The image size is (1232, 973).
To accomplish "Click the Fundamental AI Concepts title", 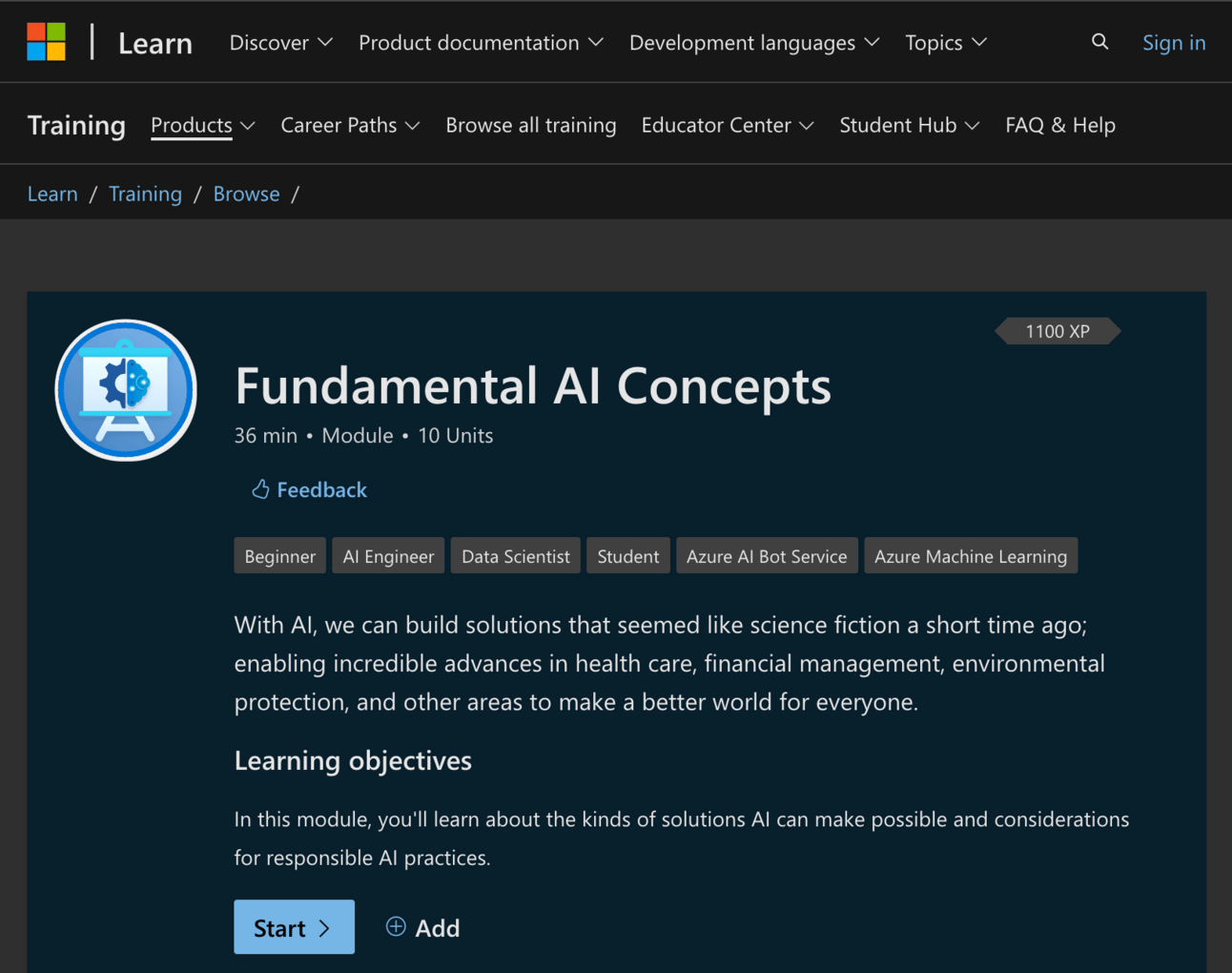I will 533,386.
